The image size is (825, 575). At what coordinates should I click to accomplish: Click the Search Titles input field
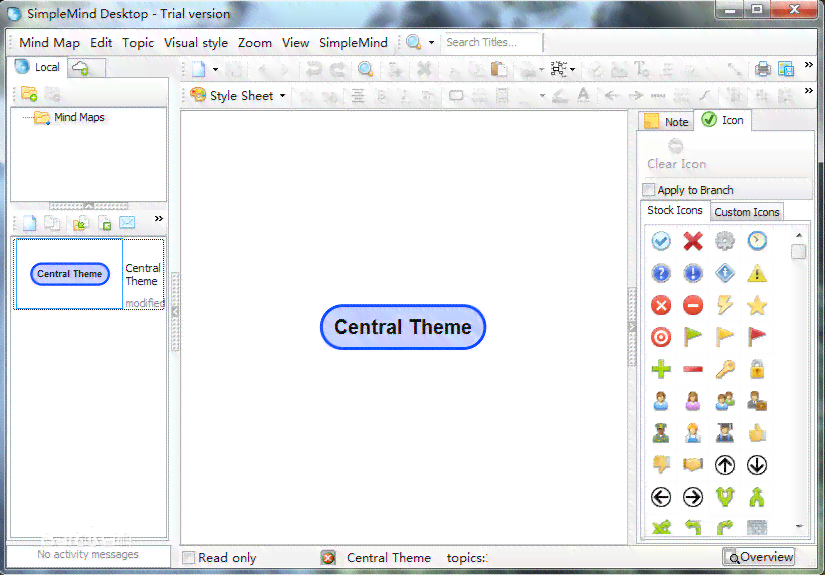coord(491,42)
